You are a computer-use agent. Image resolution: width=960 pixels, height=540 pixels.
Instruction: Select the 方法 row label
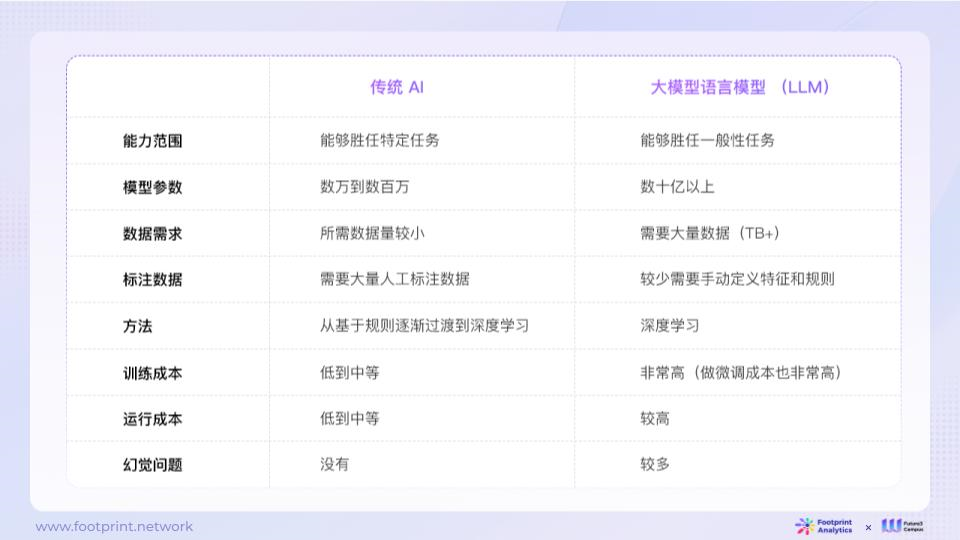(x=138, y=326)
